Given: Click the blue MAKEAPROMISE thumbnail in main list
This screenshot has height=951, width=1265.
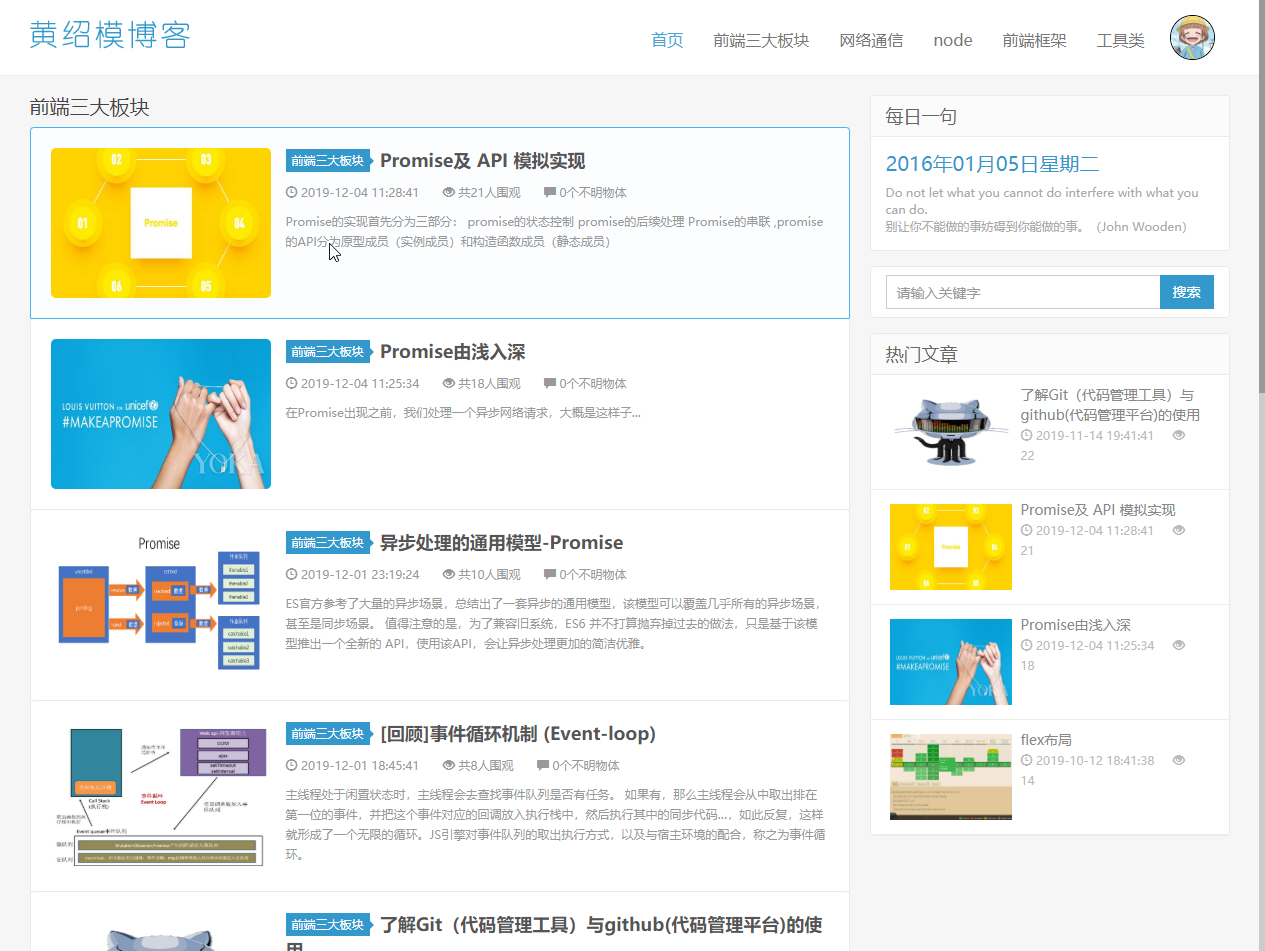Looking at the screenshot, I should [x=161, y=414].
